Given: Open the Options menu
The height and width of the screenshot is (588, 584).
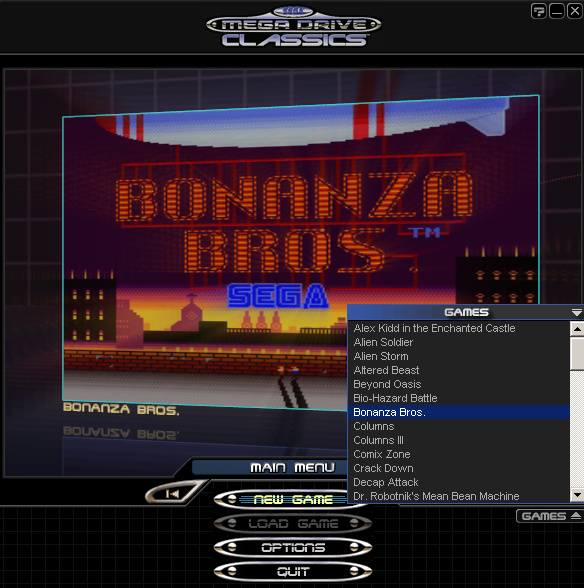Looking at the screenshot, I should [x=293, y=548].
